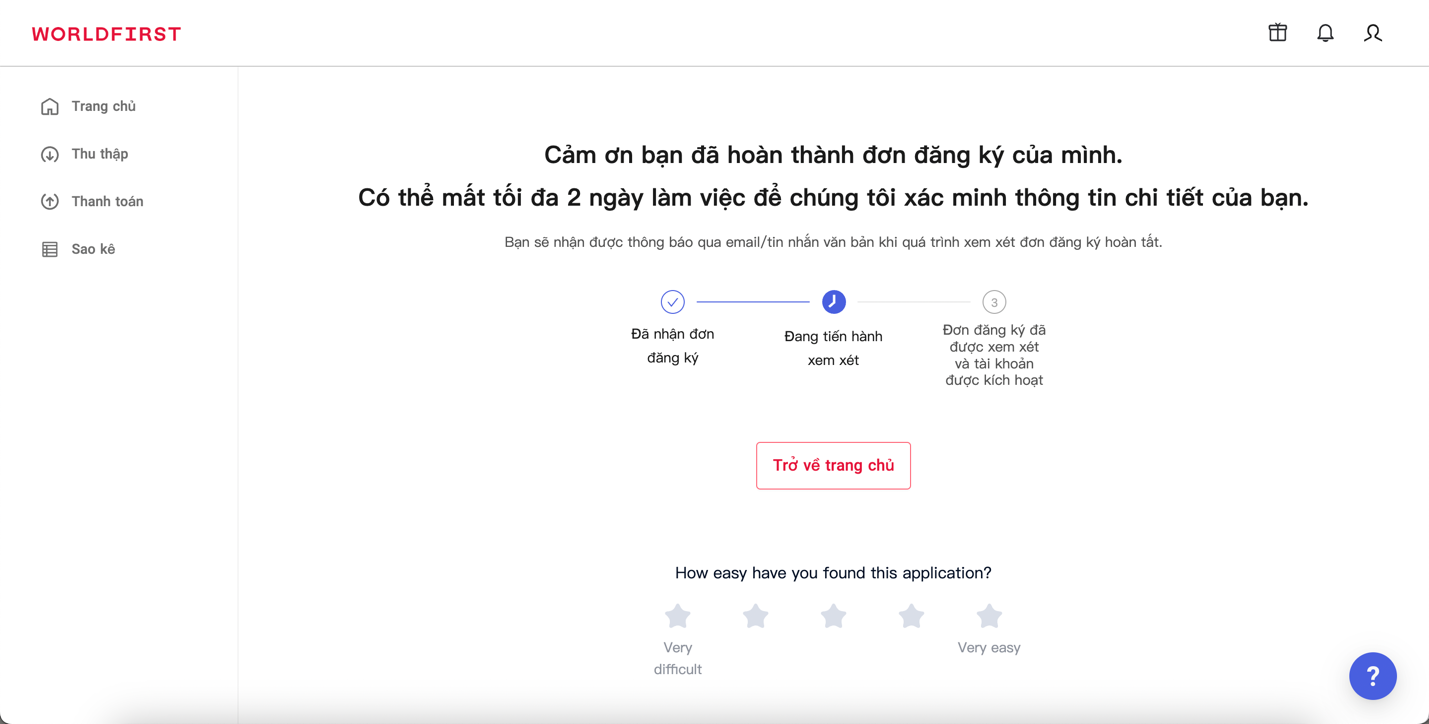
Task: Open Thu thập in the sidebar
Action: [100, 154]
